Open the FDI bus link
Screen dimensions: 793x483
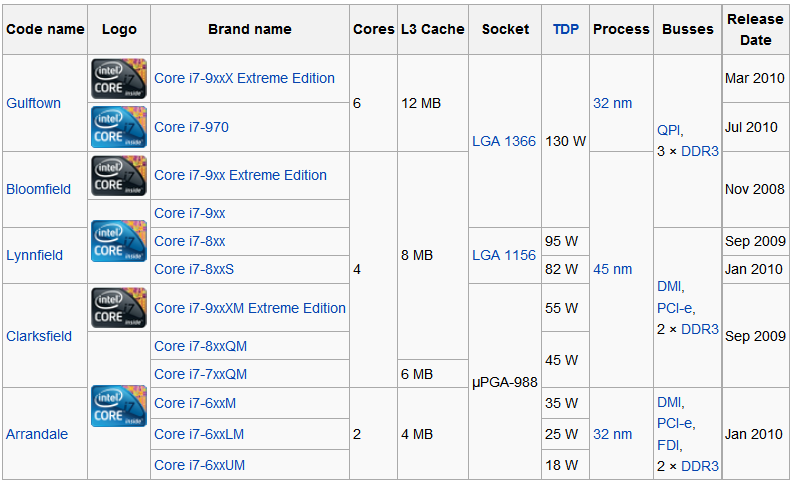(x=668, y=445)
